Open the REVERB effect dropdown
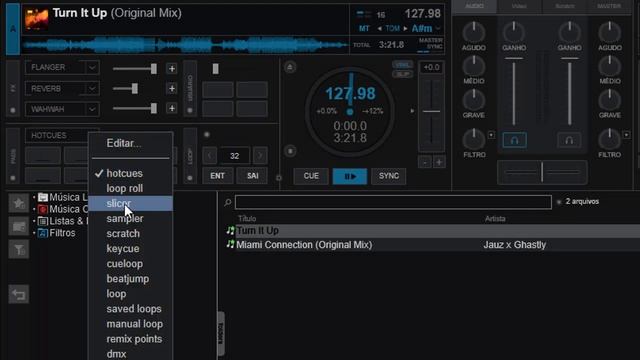The image size is (640, 360). tap(92, 89)
